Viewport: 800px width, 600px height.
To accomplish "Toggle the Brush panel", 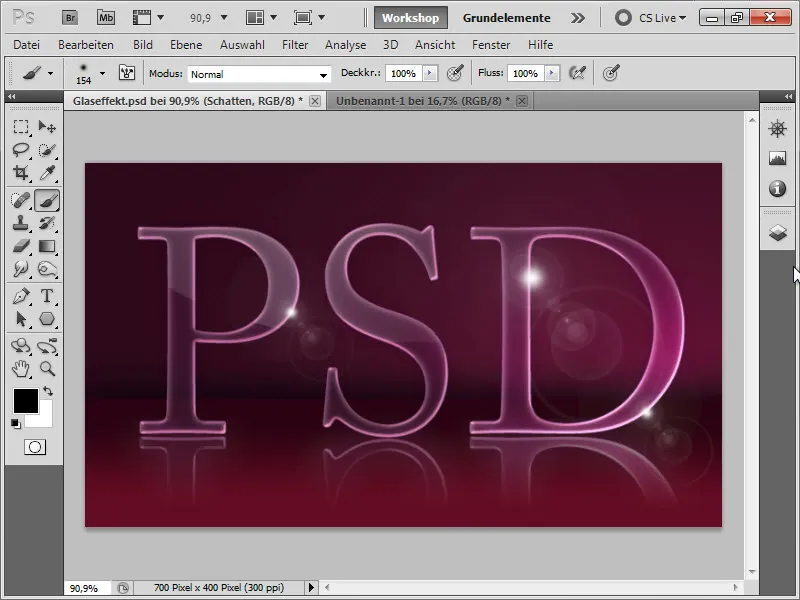I will pos(127,73).
